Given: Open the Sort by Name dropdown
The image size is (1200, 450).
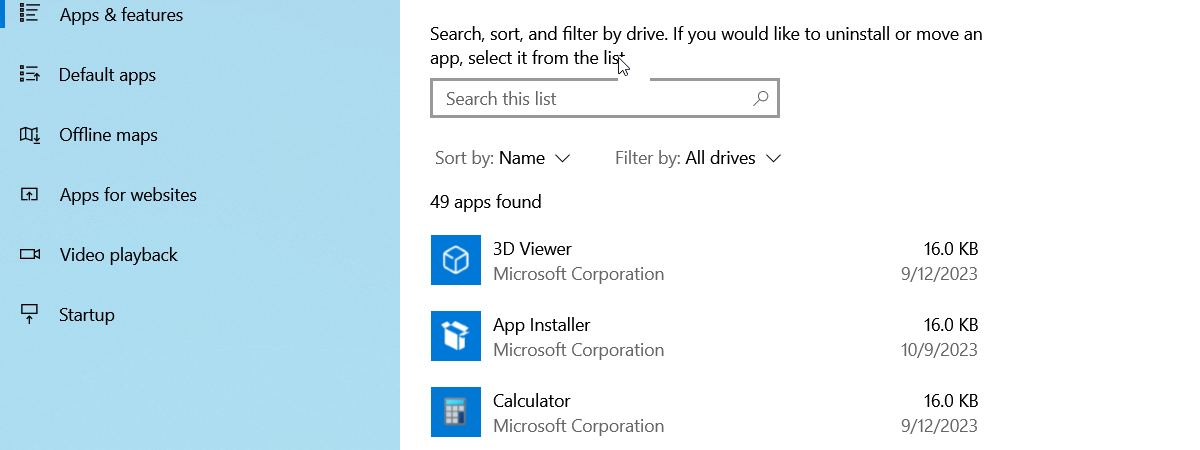Looking at the screenshot, I should (503, 158).
